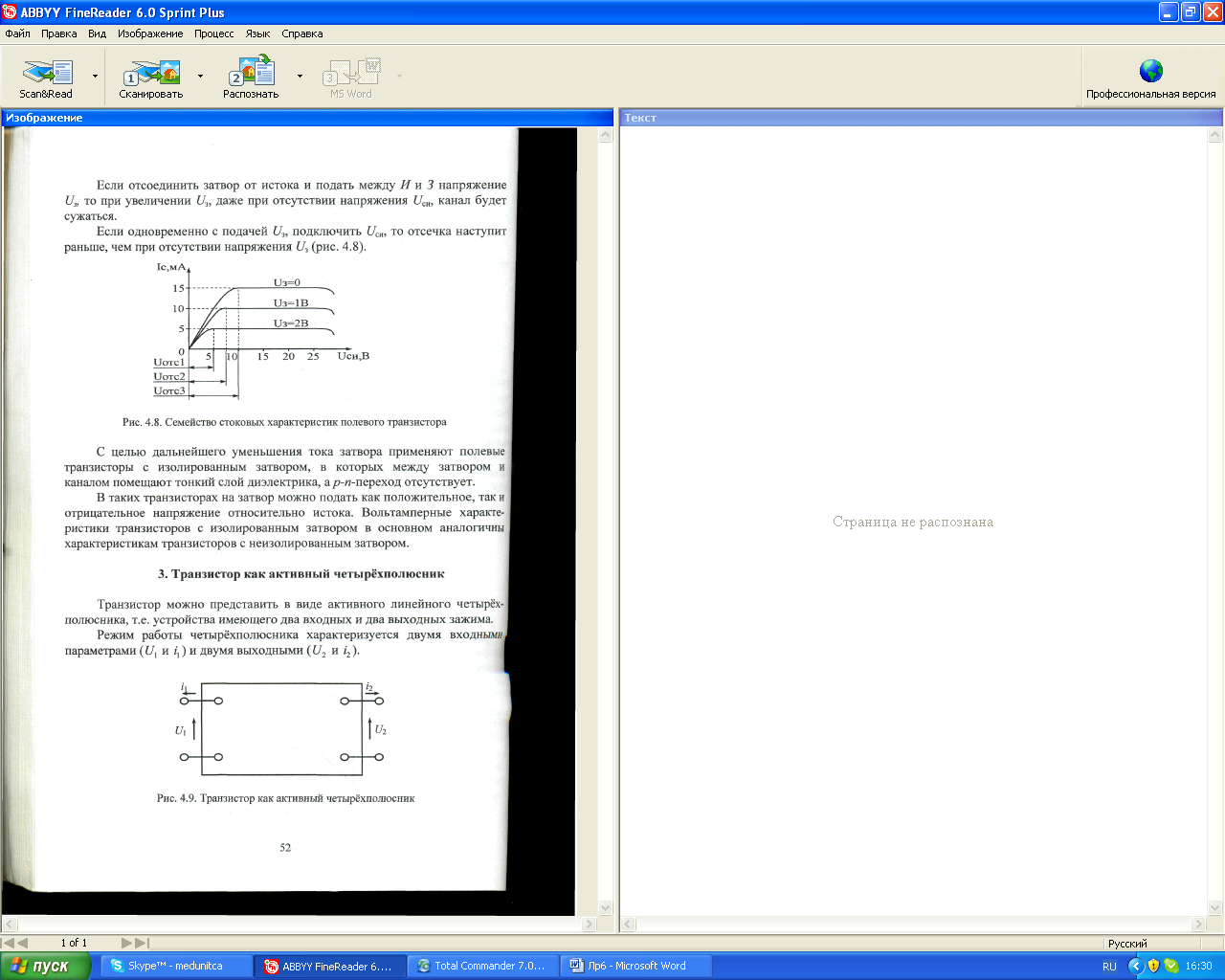
Task: Click the text panel scroll down arrow
Action: tap(1215, 908)
